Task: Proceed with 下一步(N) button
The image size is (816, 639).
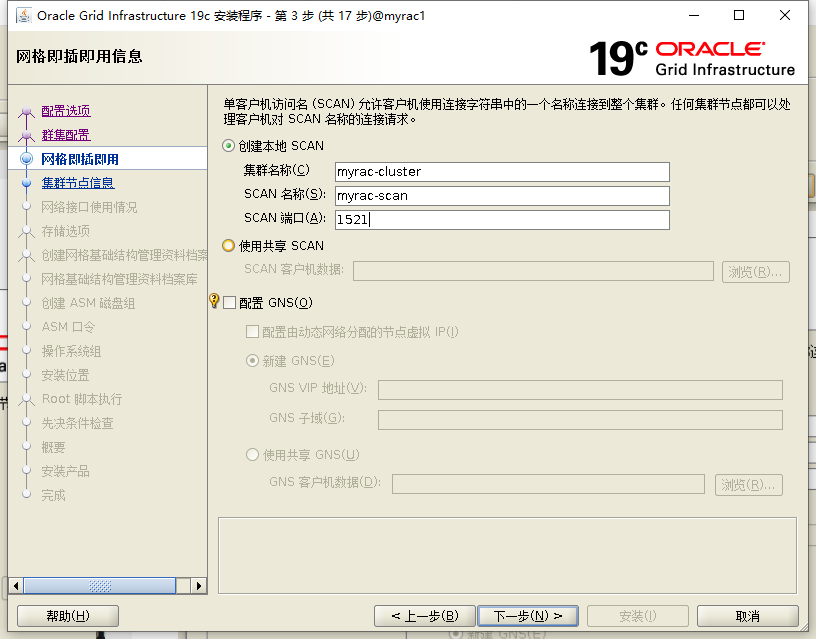Action: tap(528, 616)
